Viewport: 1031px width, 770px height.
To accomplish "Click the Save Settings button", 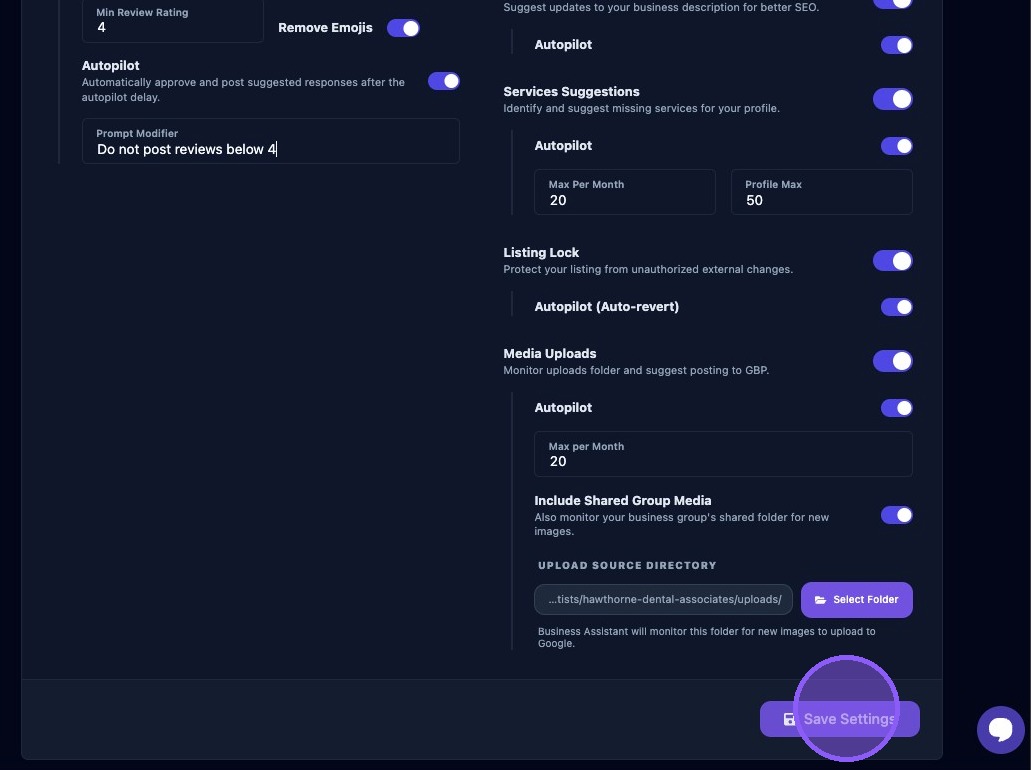I will 840,719.
